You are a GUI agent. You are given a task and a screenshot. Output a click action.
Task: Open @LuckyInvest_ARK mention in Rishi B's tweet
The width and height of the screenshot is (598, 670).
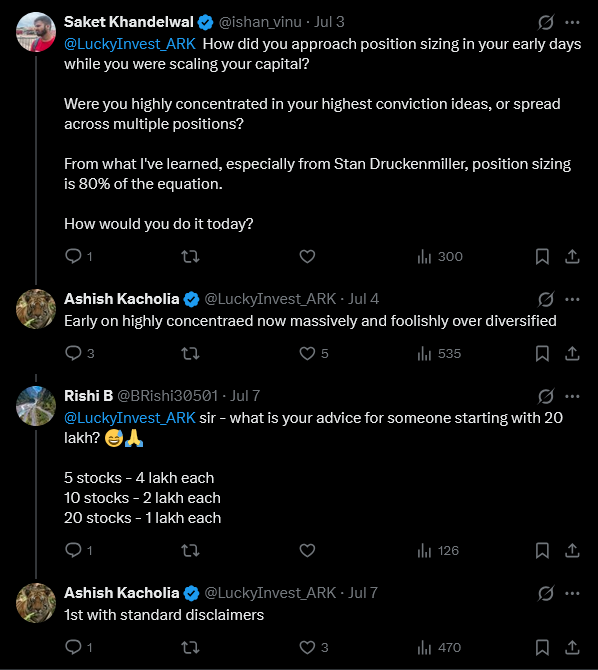click(x=130, y=418)
